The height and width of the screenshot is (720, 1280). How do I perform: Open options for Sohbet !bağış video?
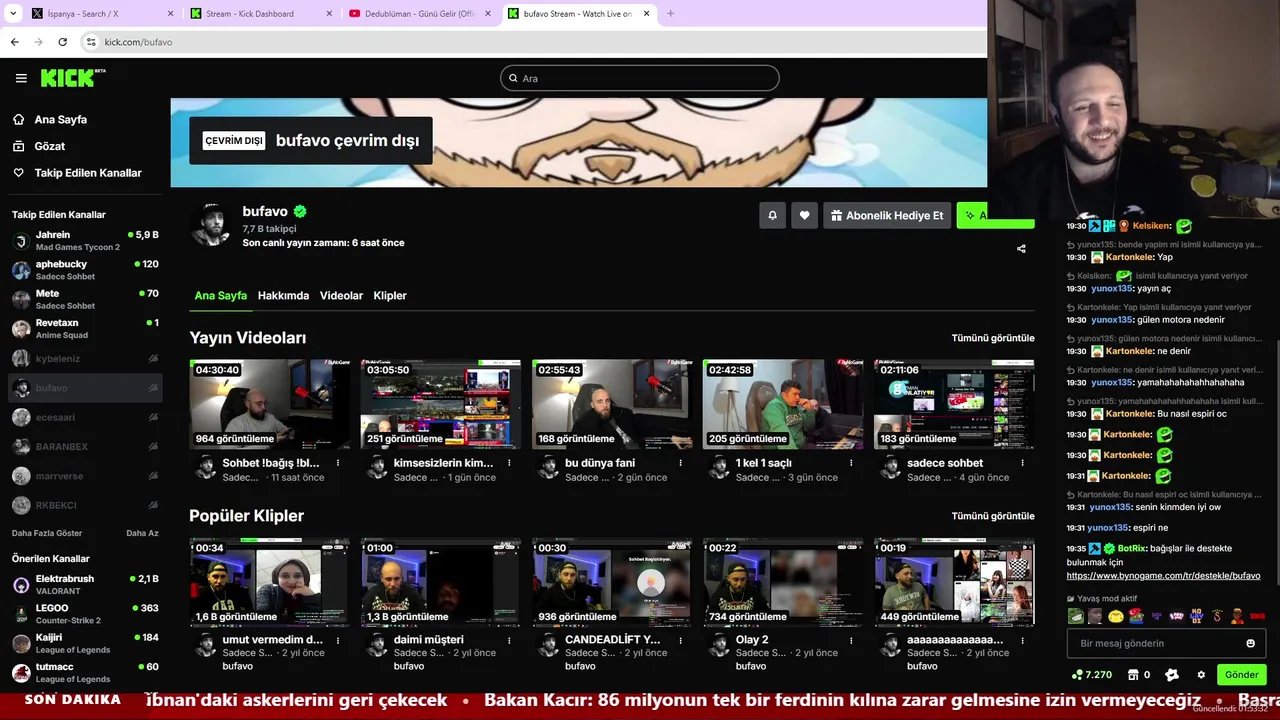click(338, 463)
